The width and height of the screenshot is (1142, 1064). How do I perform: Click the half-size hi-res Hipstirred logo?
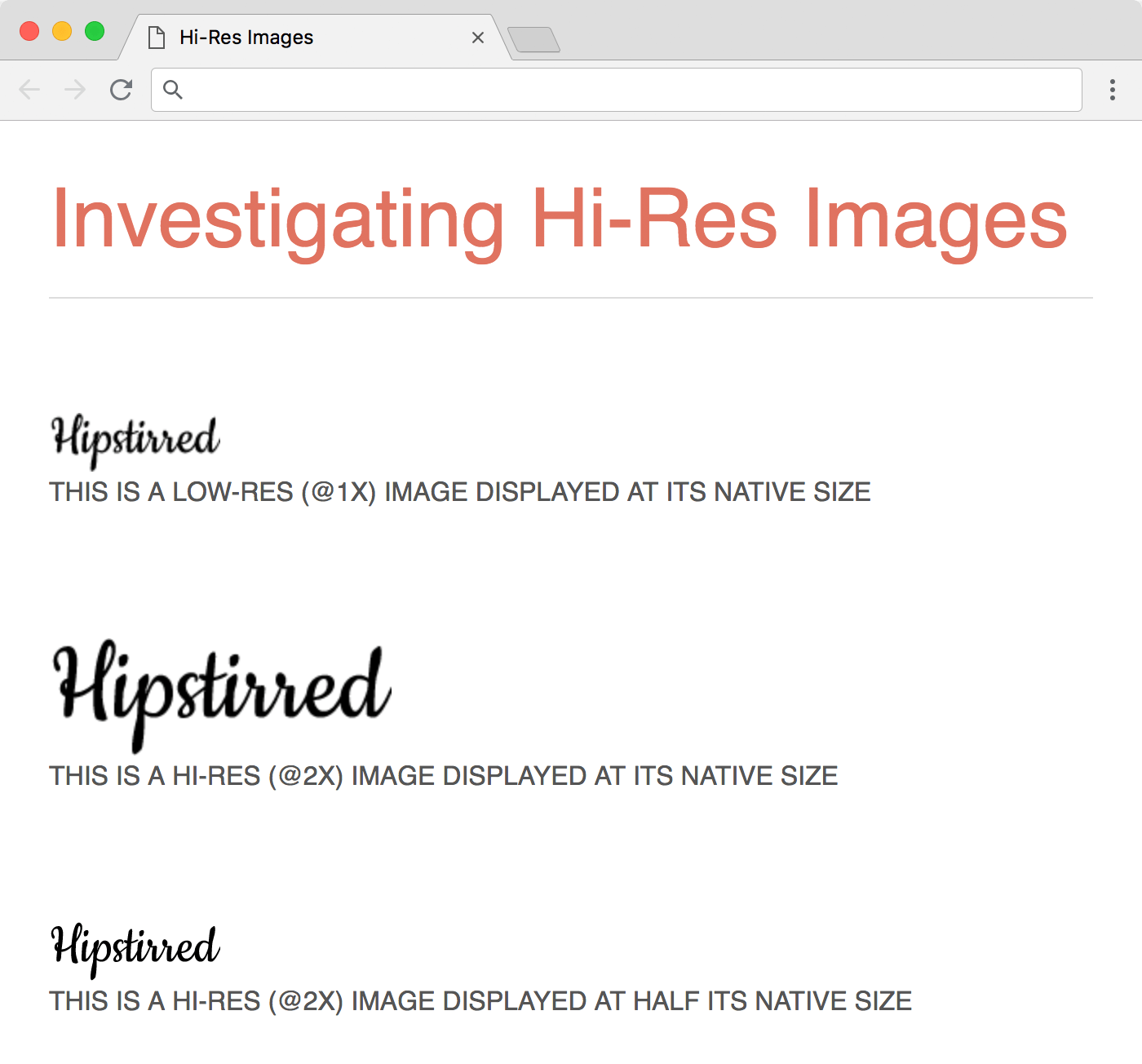pos(135,949)
